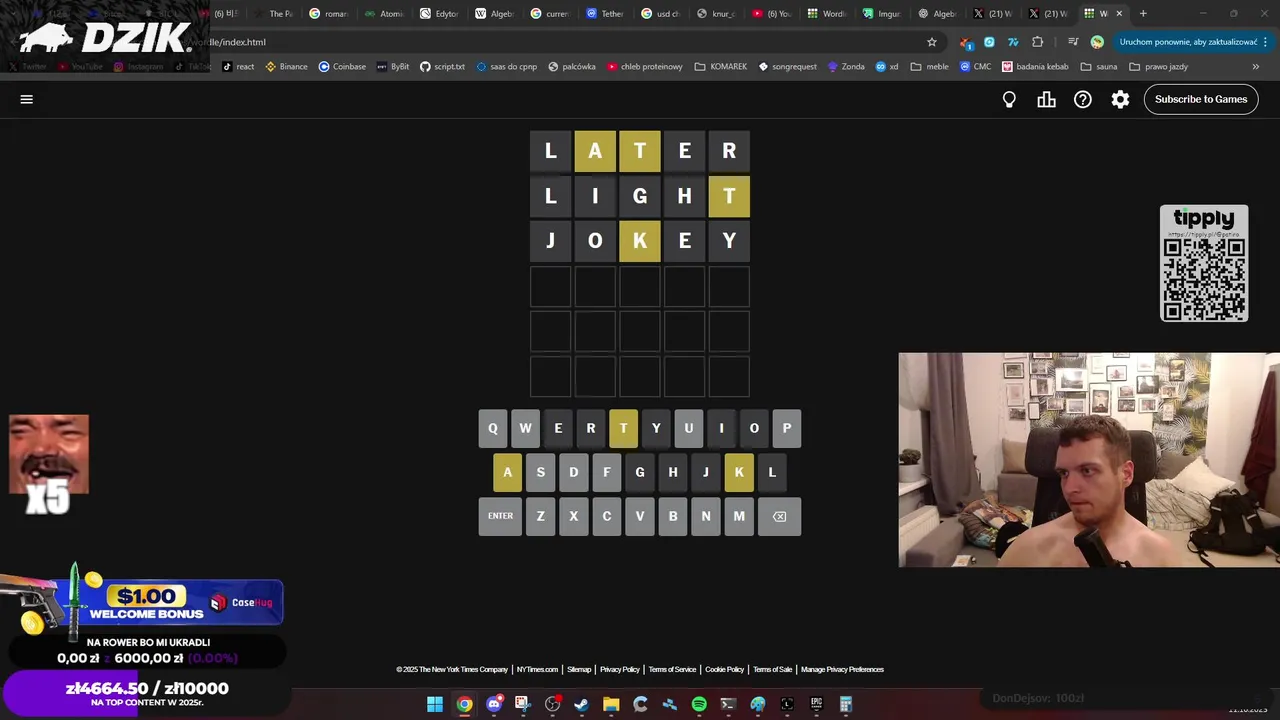The image size is (1280, 720).
Task: Tap the Q key on the Wordle keyboard
Action: pos(492,428)
